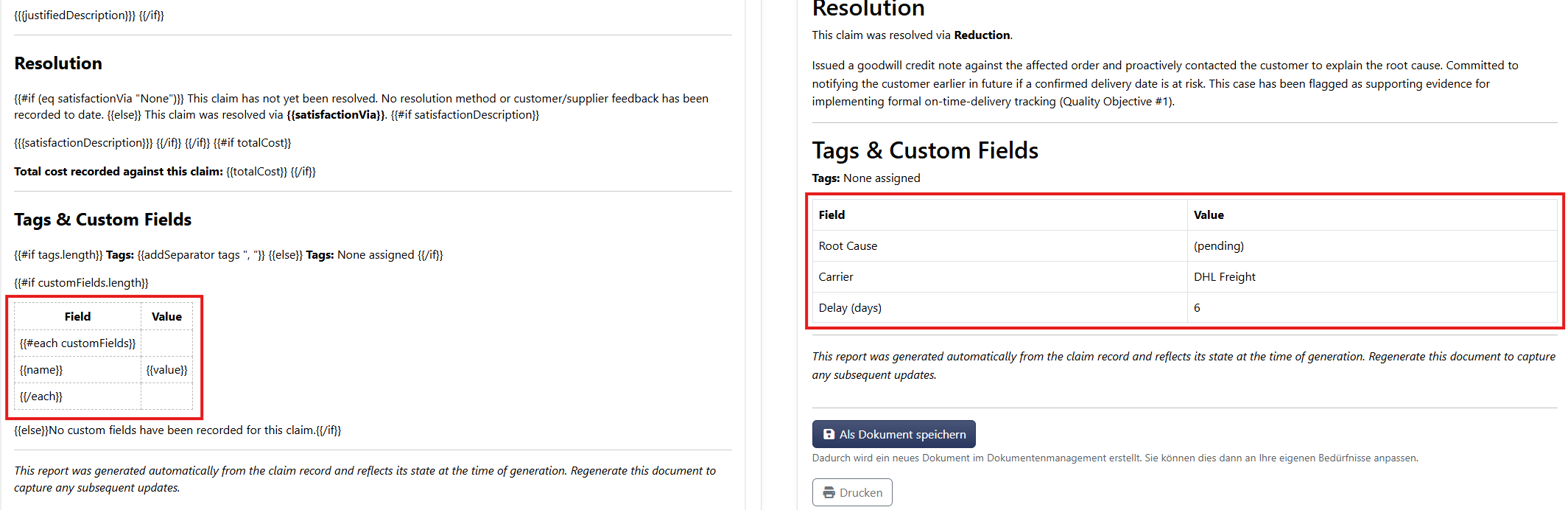Save report via Als Dokument speichern
The width and height of the screenshot is (1568, 510).
point(893,434)
